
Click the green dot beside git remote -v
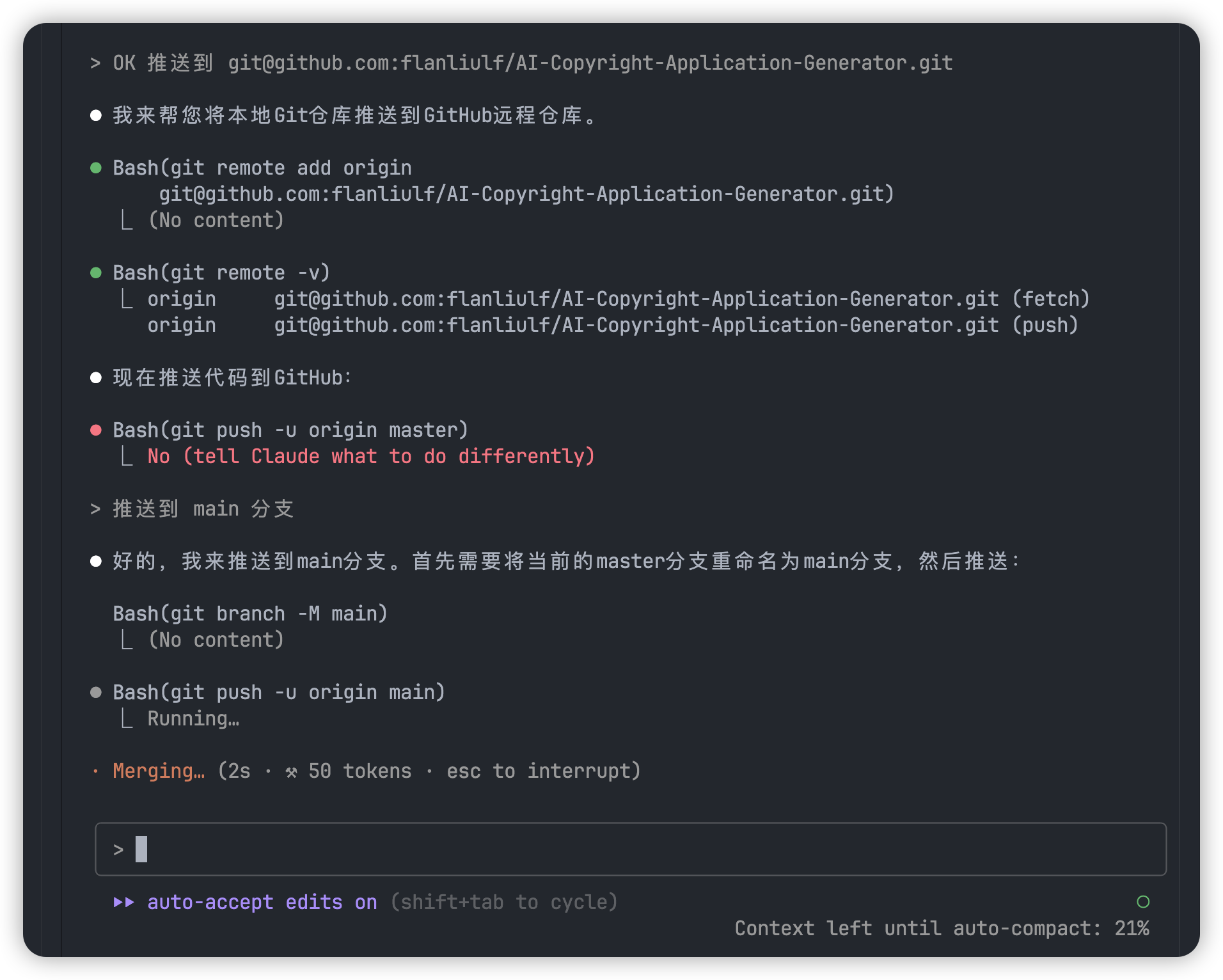click(x=96, y=273)
